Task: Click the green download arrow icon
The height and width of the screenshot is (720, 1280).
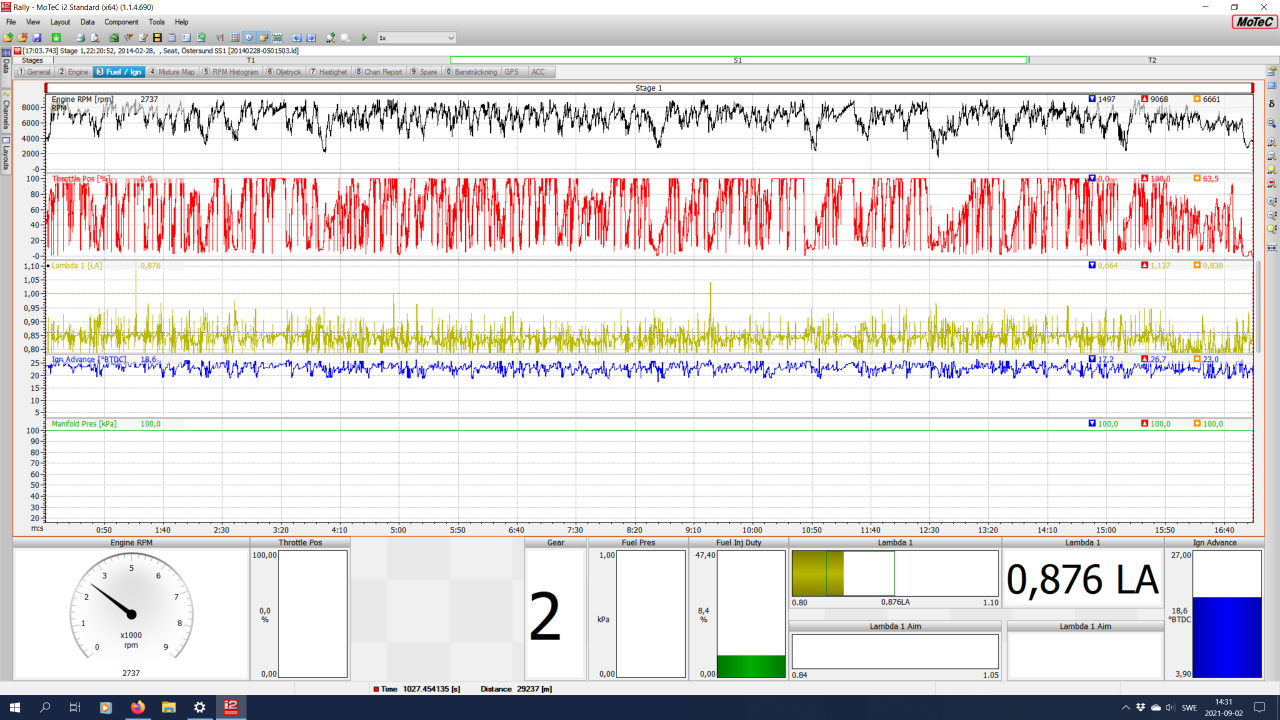Action: [56, 38]
